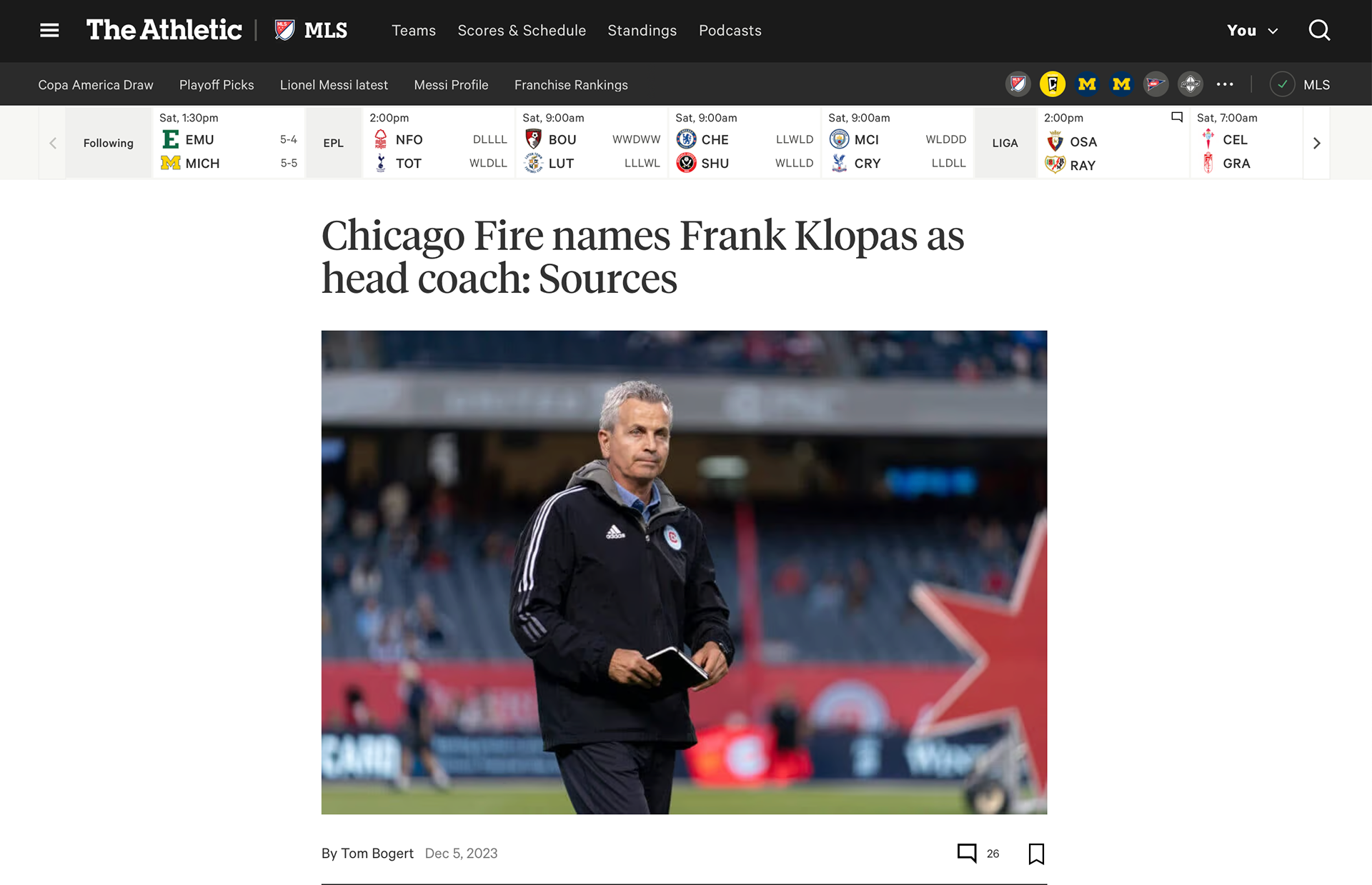Go to the Standings menu item
The height and width of the screenshot is (885, 1372).
pos(642,31)
